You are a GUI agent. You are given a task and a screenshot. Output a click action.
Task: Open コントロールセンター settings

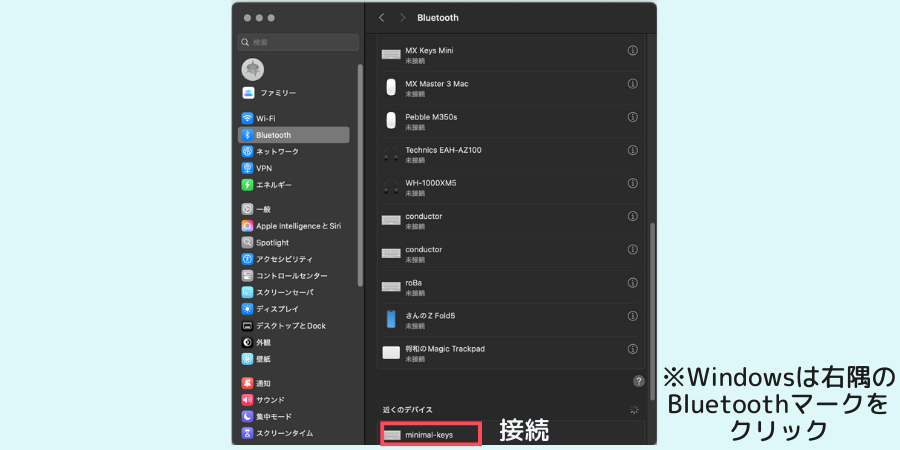tap(294, 276)
